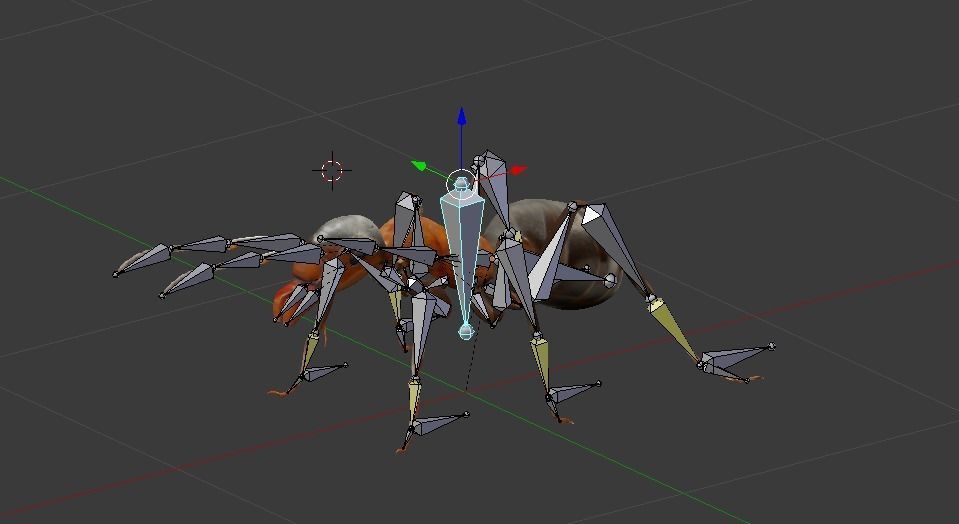Select the outermost tip bone of the upper antenna
Image resolution: width=959 pixels, height=524 pixels.
point(143,260)
